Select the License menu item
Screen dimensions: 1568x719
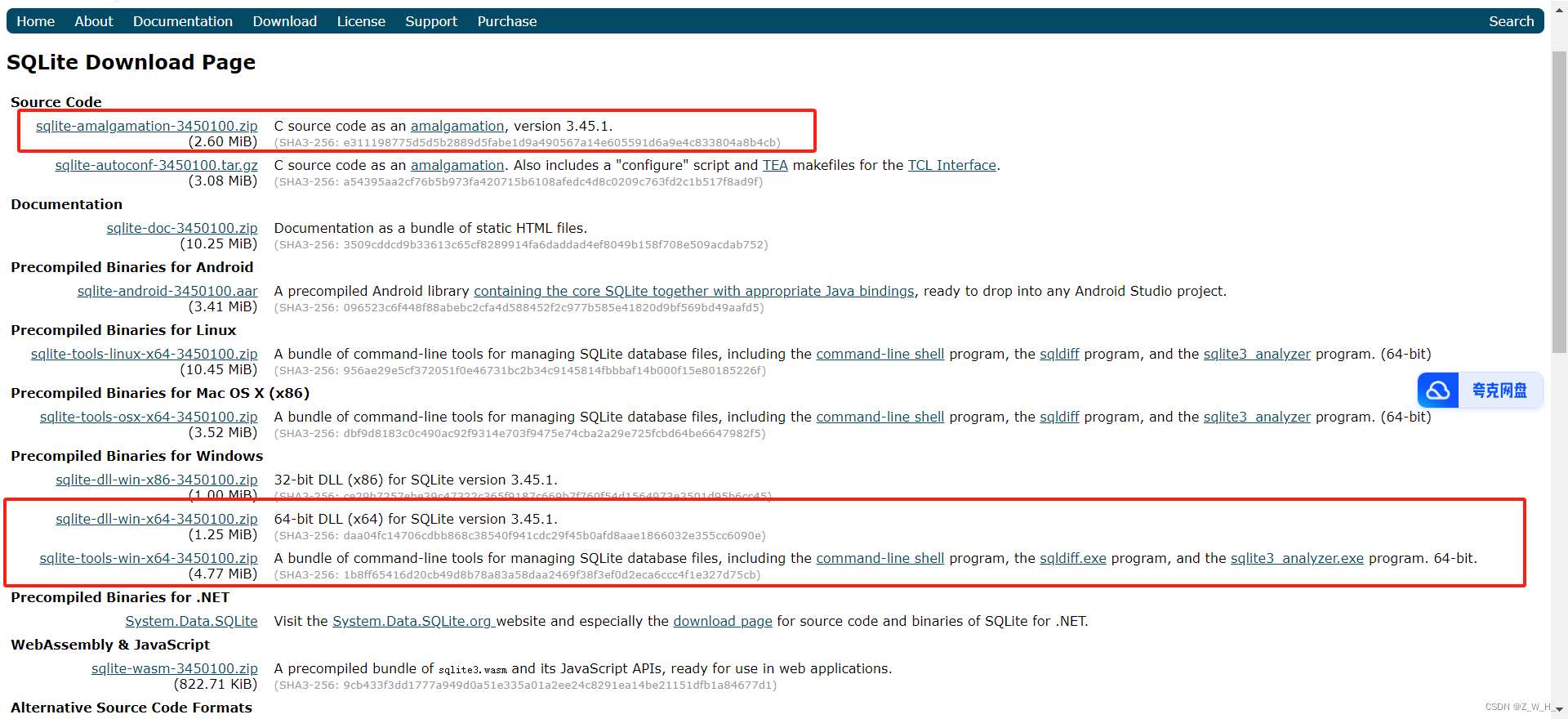tap(361, 21)
